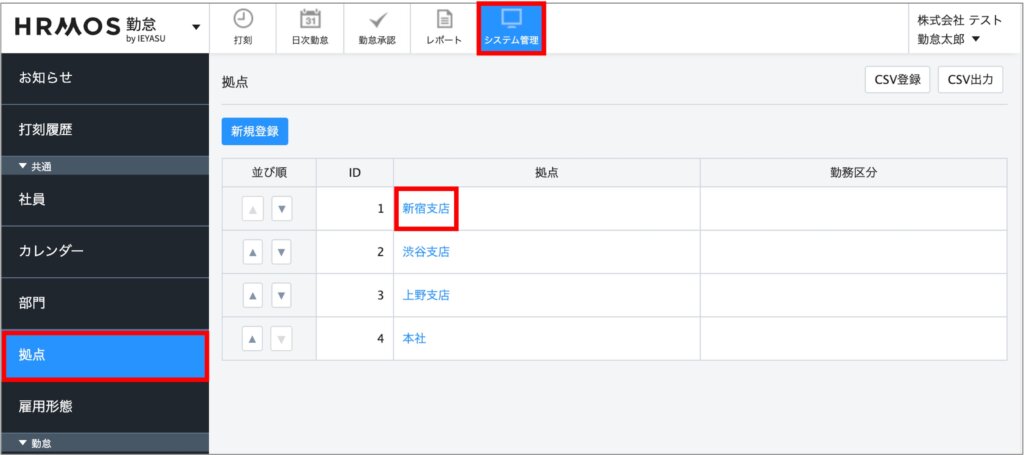
Task: Move 新宿支店 down with arrow
Action: tap(282, 209)
